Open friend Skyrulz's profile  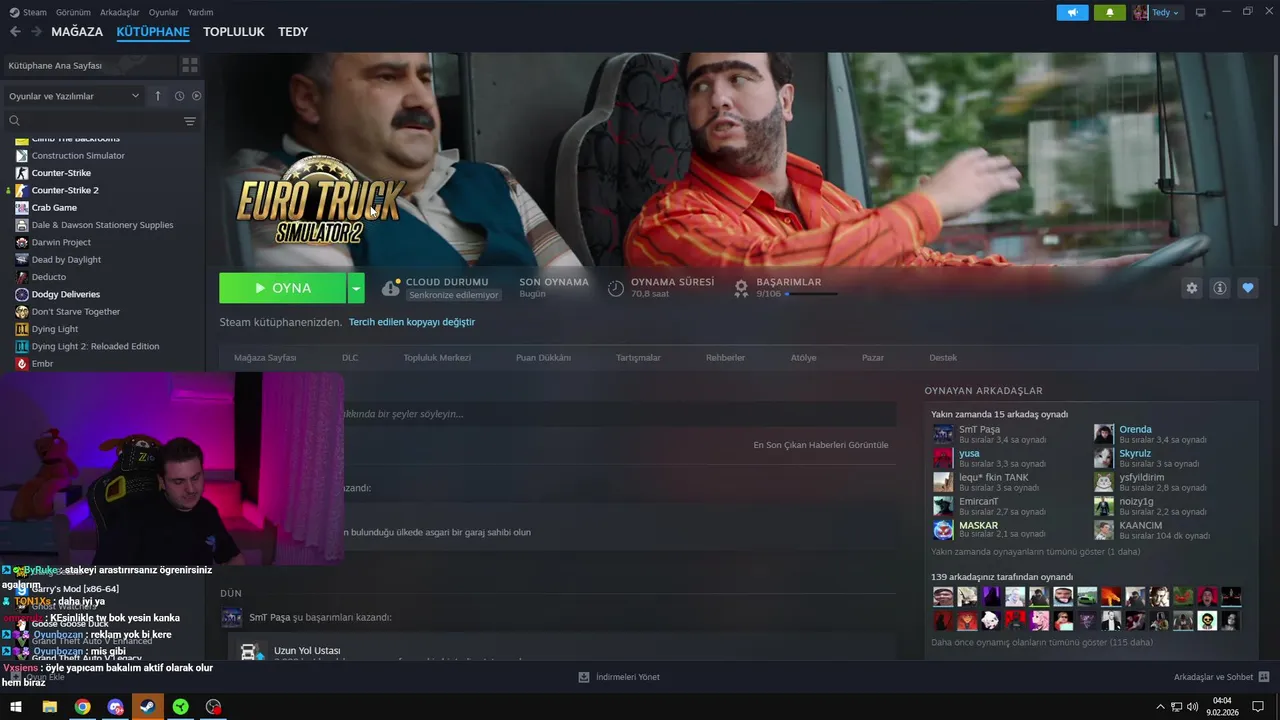(x=1135, y=454)
